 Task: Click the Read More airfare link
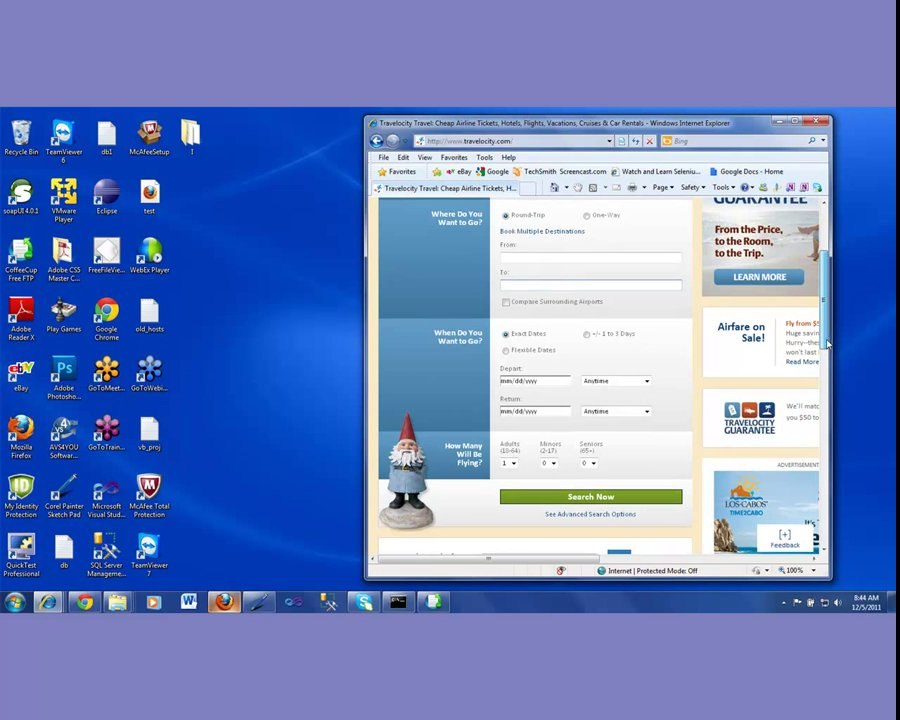tap(802, 362)
